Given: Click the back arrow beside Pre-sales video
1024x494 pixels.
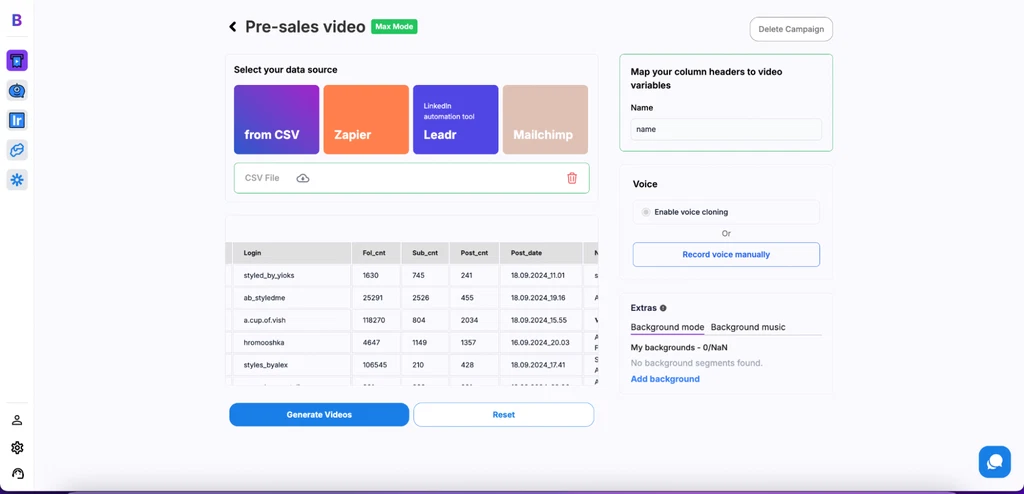Looking at the screenshot, I should (x=233, y=27).
